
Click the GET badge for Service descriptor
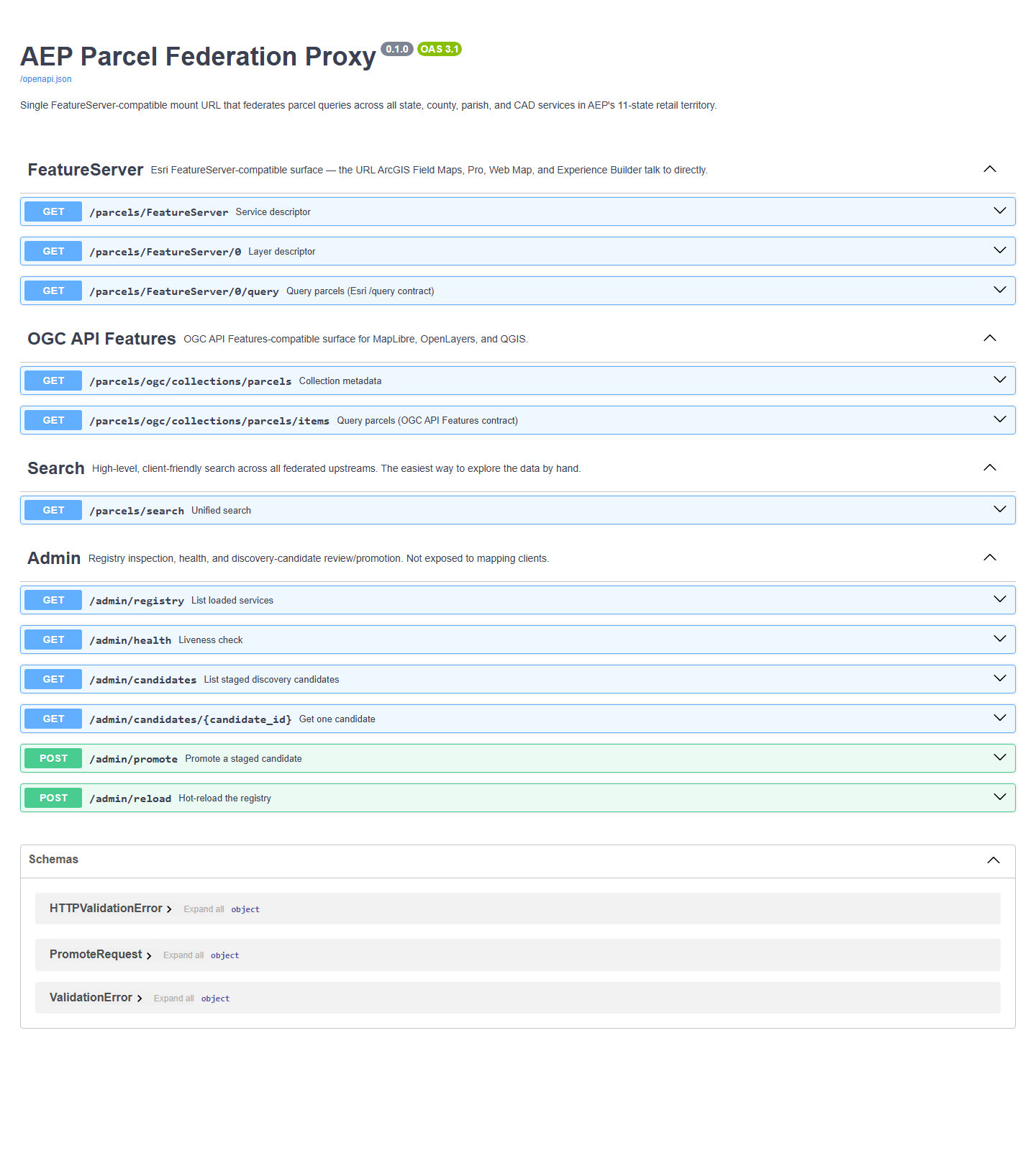pyautogui.click(x=53, y=211)
